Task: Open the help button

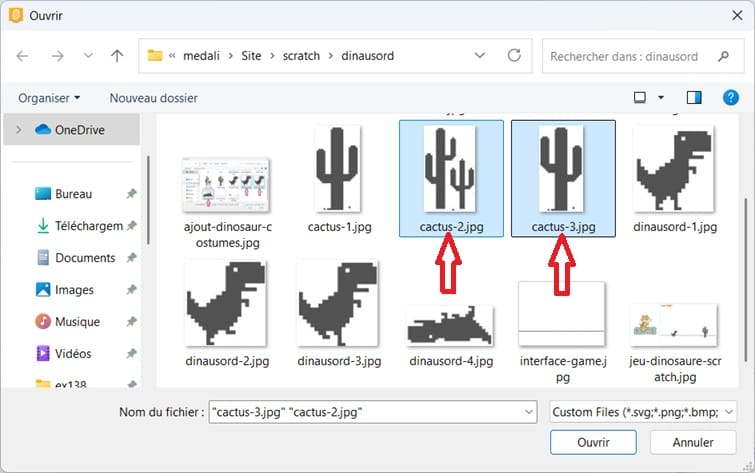Action: pyautogui.click(x=730, y=98)
